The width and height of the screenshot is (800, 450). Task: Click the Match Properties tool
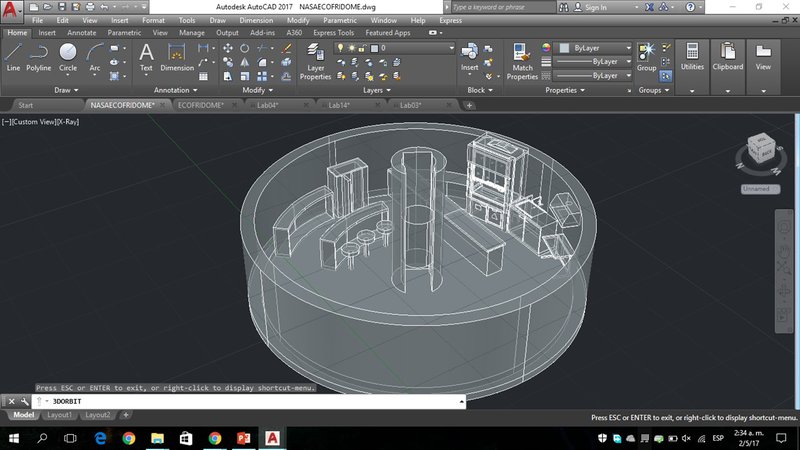[521, 59]
